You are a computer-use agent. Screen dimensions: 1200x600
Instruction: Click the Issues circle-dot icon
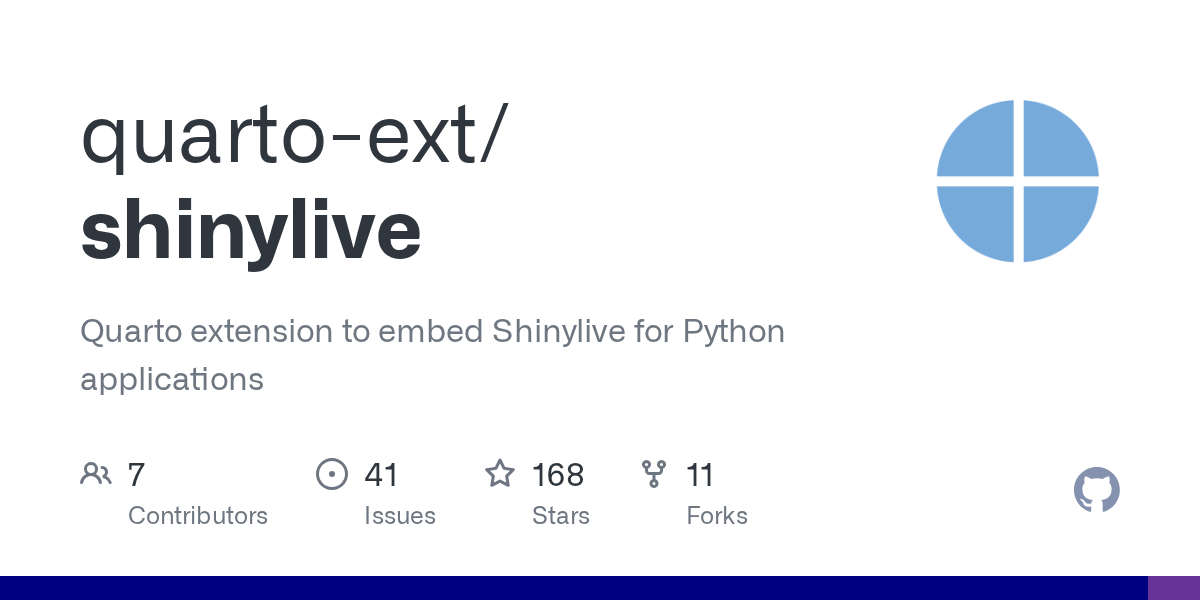click(331, 474)
